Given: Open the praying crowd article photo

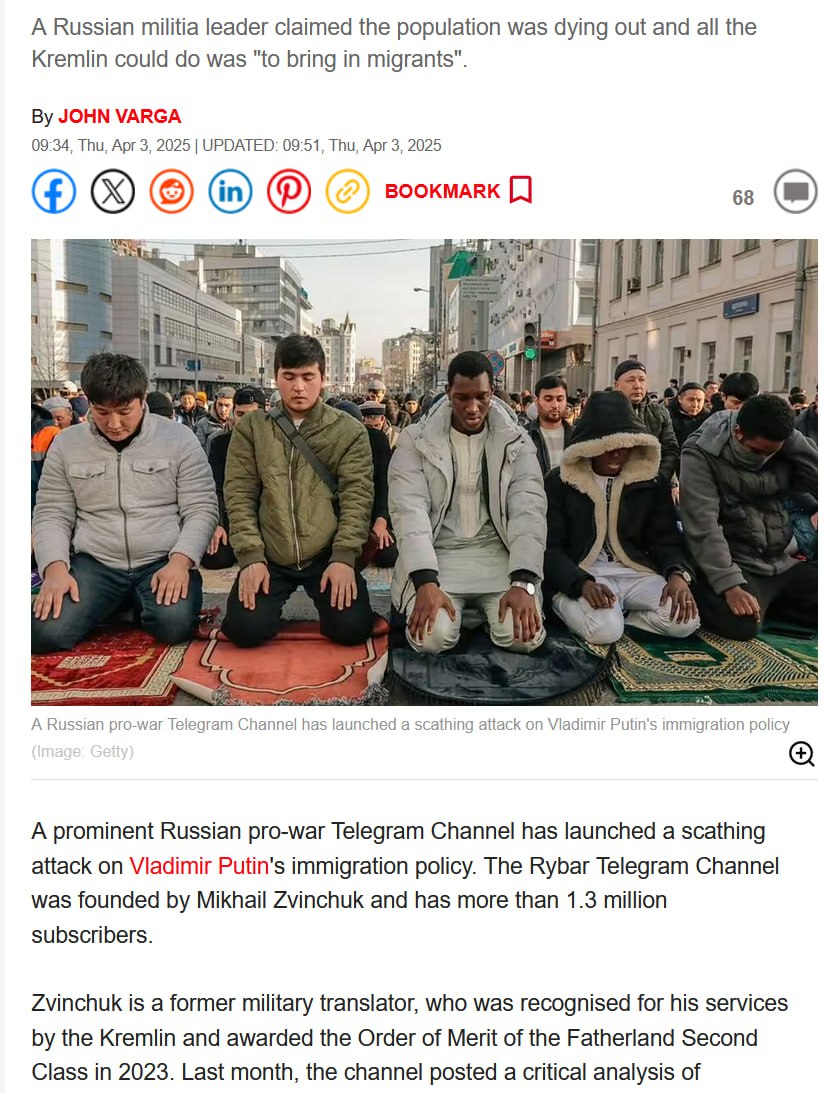Looking at the screenshot, I should 424,472.
